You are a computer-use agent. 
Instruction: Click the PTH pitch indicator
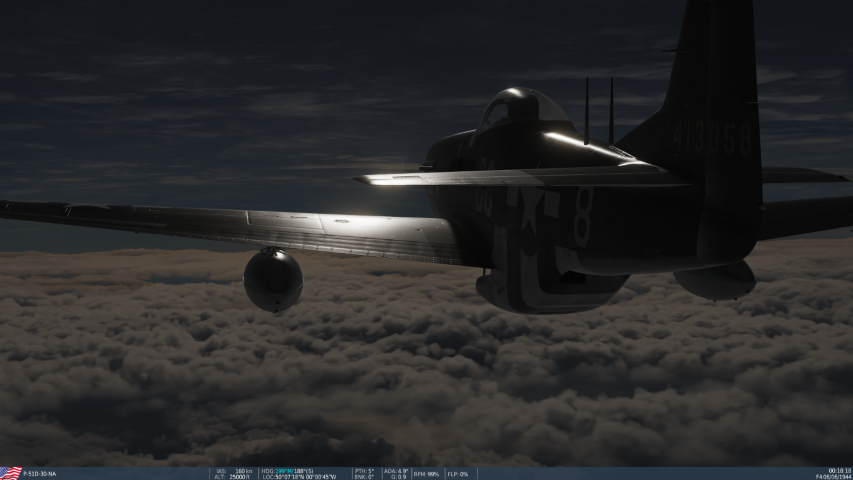pos(364,470)
